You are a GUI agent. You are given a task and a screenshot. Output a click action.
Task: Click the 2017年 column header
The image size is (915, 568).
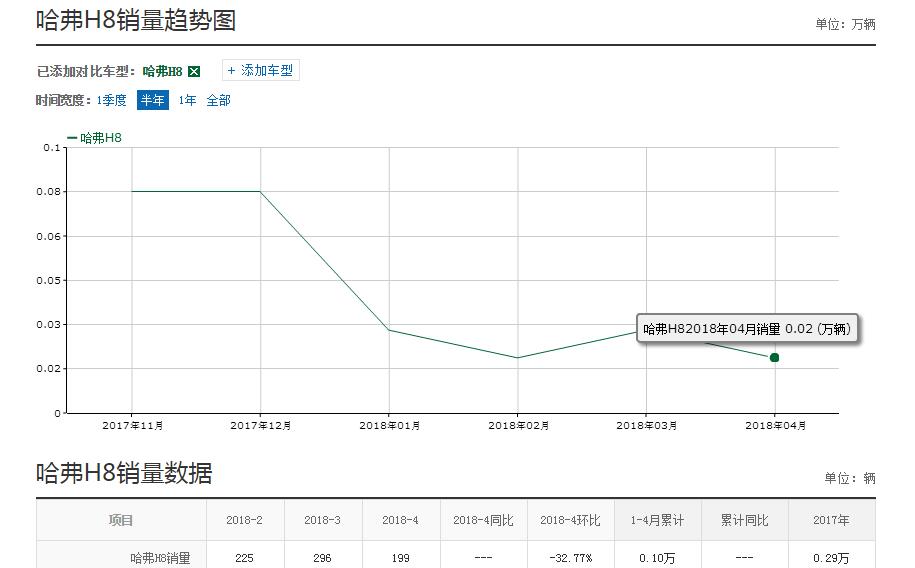pos(831,520)
